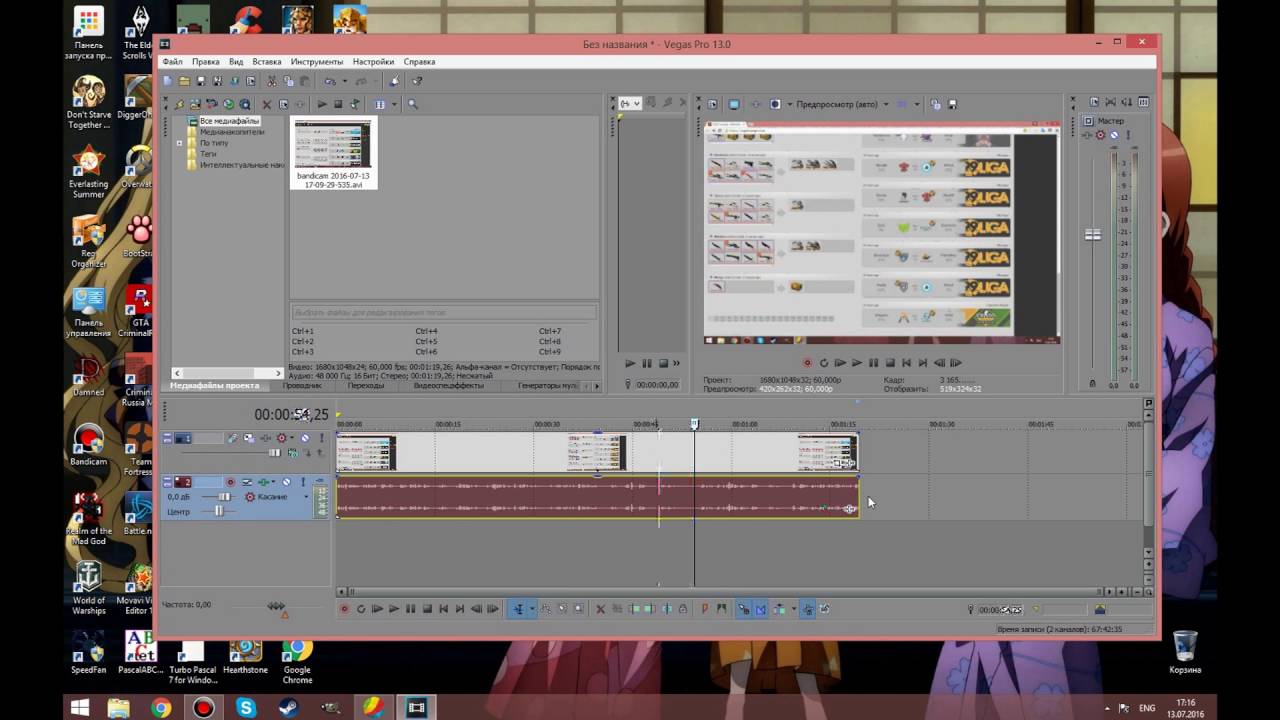Stop timeline playback
This screenshot has height=720, width=1280.
pyautogui.click(x=427, y=608)
